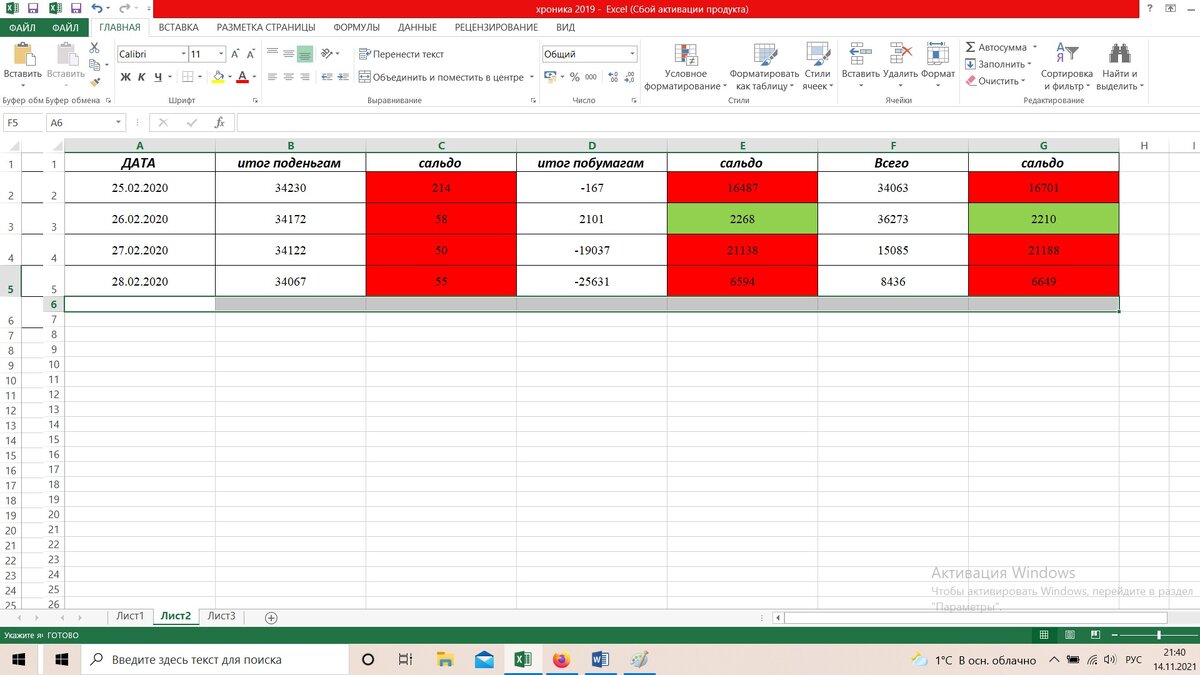Click Decrease Indent icon
Screen dimensions: 1200x675
[x=327, y=77]
